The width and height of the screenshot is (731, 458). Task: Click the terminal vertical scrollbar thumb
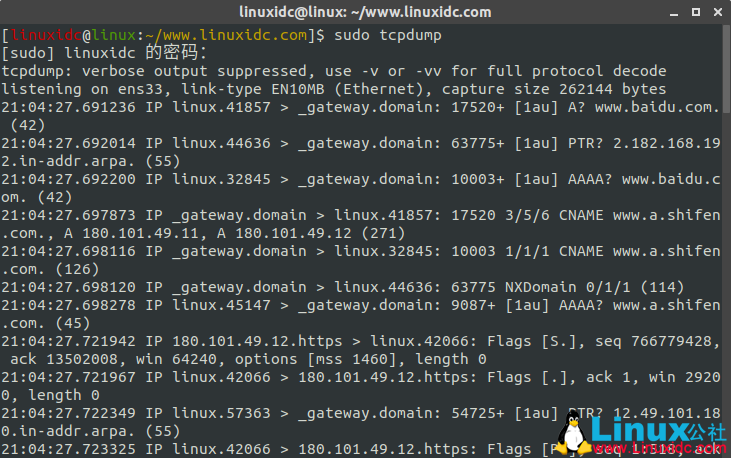726,69
